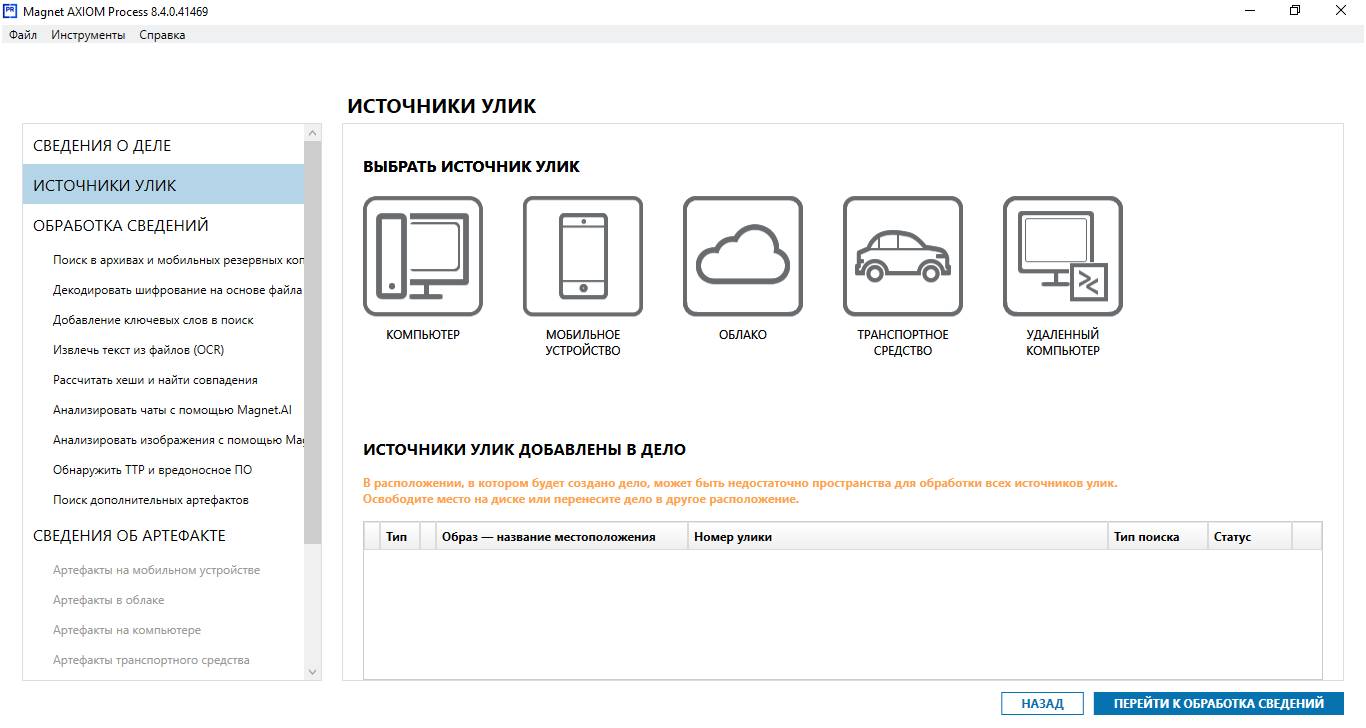Click the Назад button
The image size is (1366, 728).
pyautogui.click(x=1042, y=704)
